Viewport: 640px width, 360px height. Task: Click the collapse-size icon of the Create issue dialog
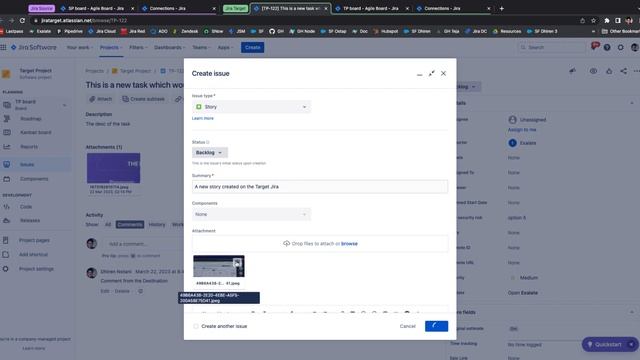click(431, 73)
